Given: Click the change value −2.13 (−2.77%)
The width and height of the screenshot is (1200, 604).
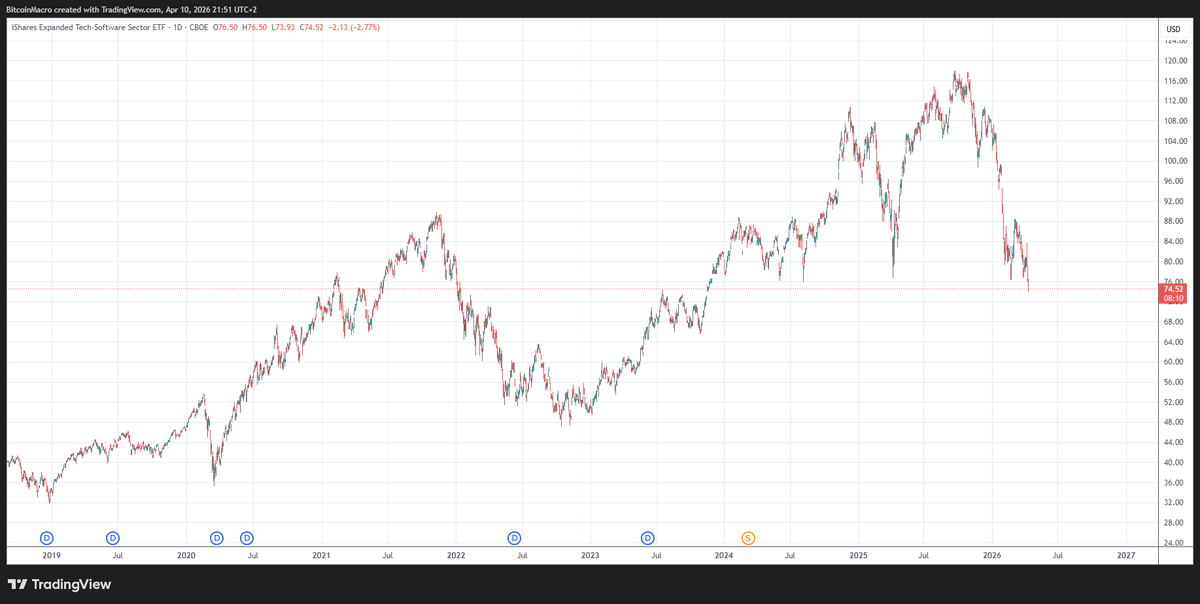Looking at the screenshot, I should [x=354, y=27].
